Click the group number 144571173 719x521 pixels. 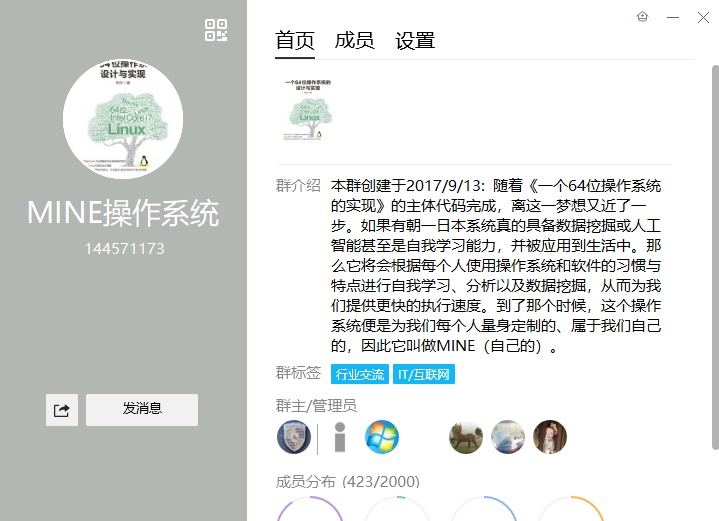(x=124, y=249)
